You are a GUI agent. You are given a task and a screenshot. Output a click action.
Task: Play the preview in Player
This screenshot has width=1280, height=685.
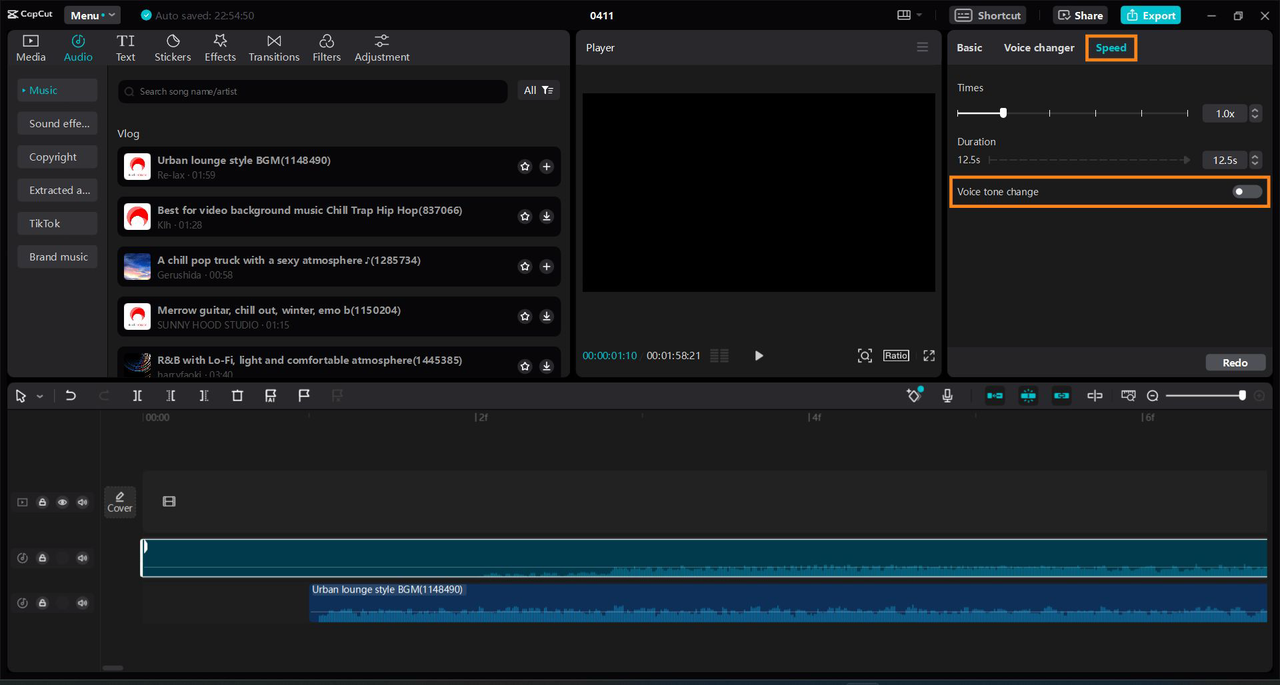759,355
